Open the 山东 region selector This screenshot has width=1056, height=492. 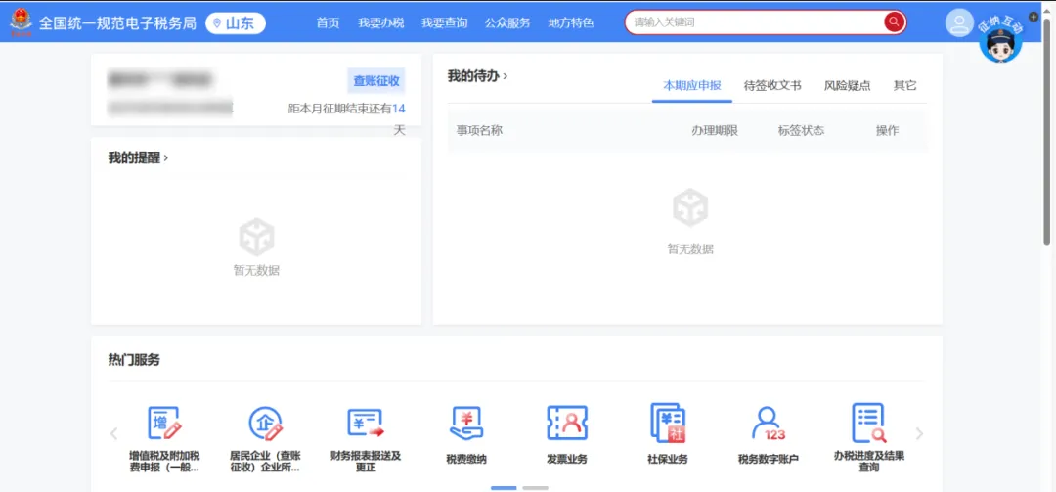click(235, 23)
